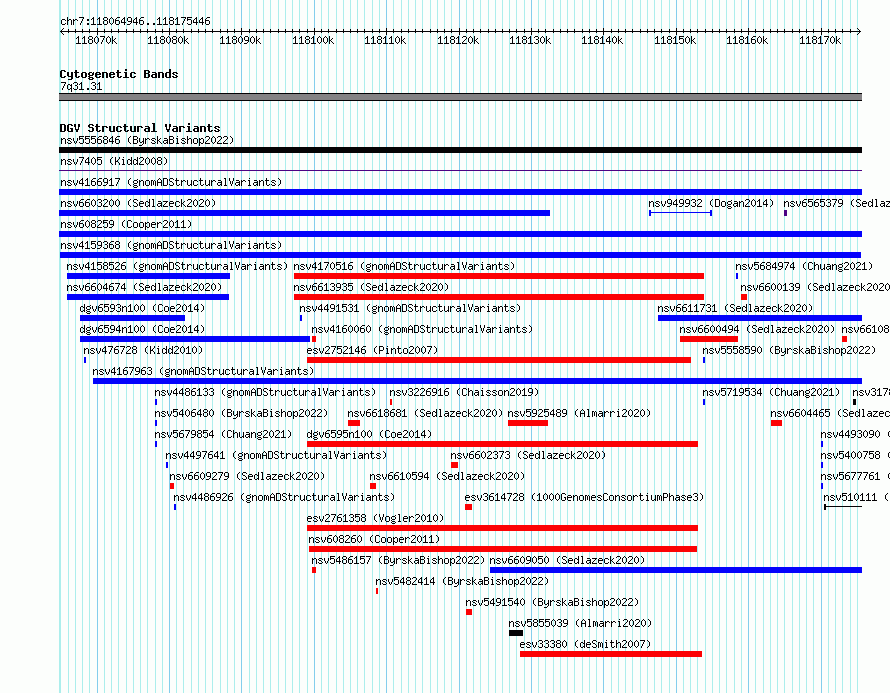Select the red dgv6595n100 Coe2014 bar

click(502, 444)
